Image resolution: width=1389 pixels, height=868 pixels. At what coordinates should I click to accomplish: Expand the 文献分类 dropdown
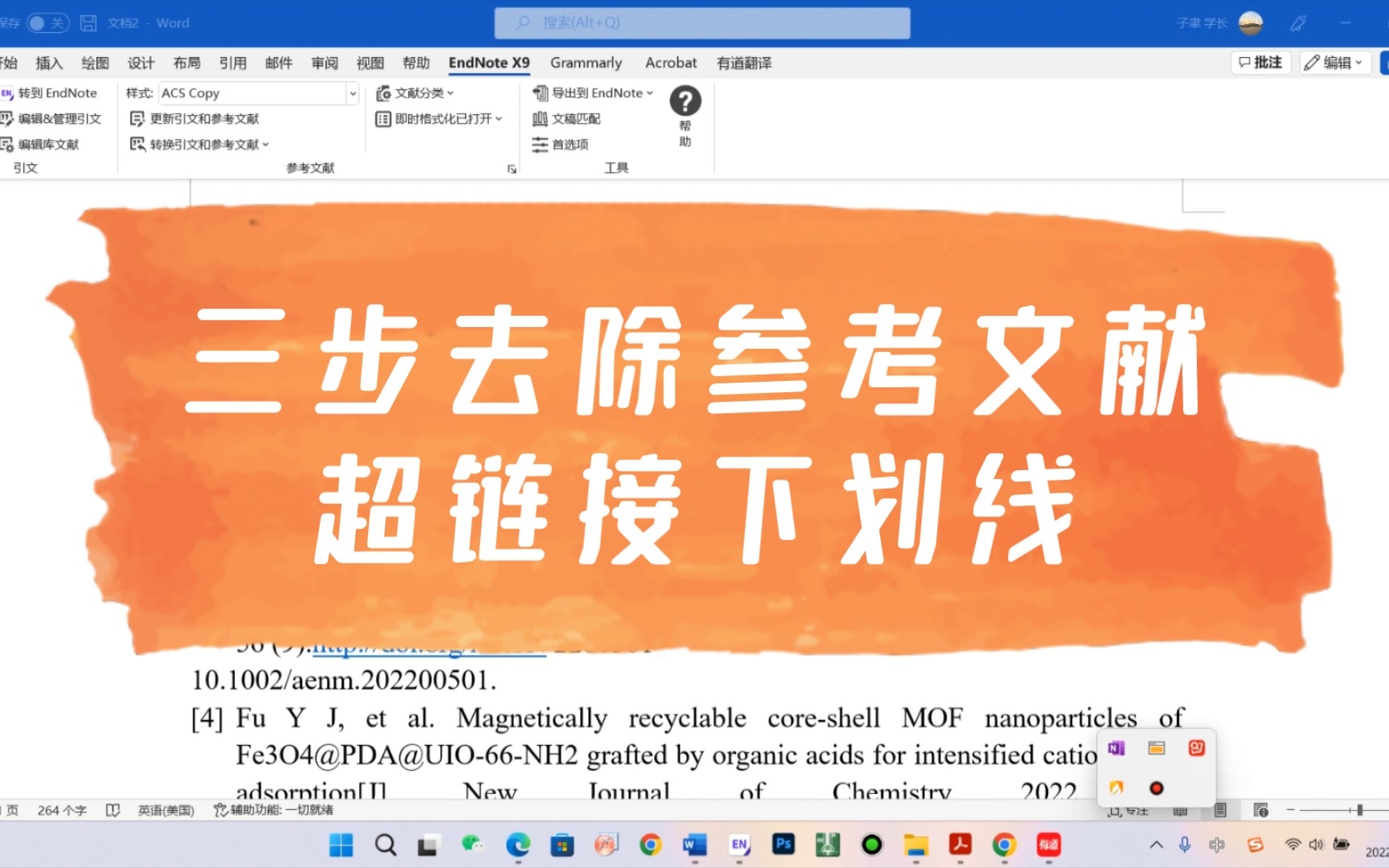click(x=416, y=93)
